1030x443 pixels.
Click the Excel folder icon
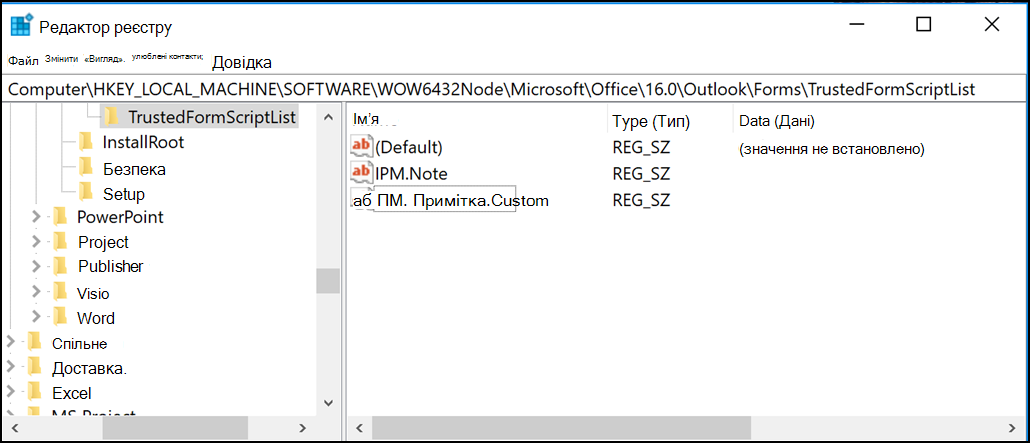pos(35,392)
